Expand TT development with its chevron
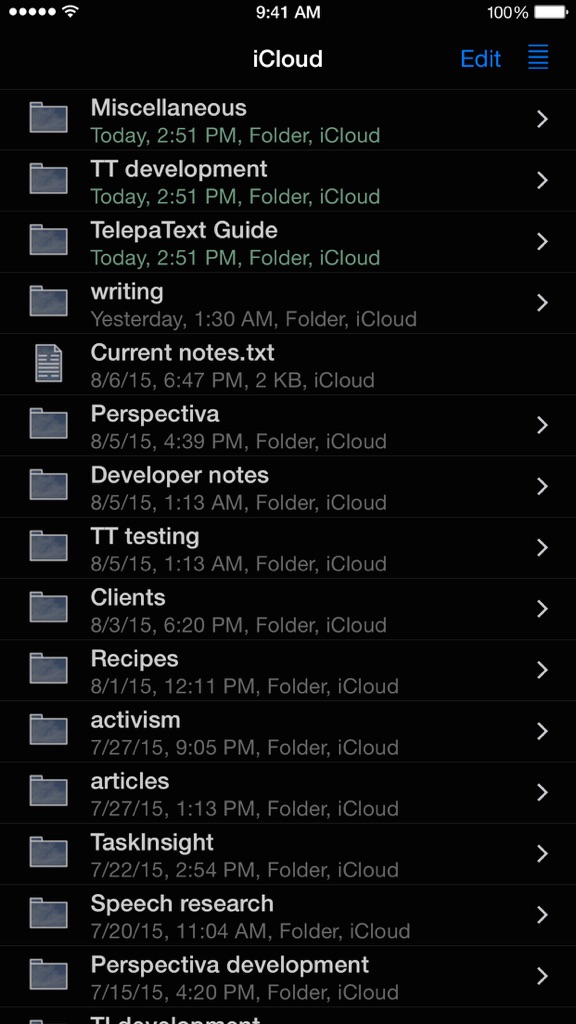This screenshot has width=576, height=1024. click(542, 180)
